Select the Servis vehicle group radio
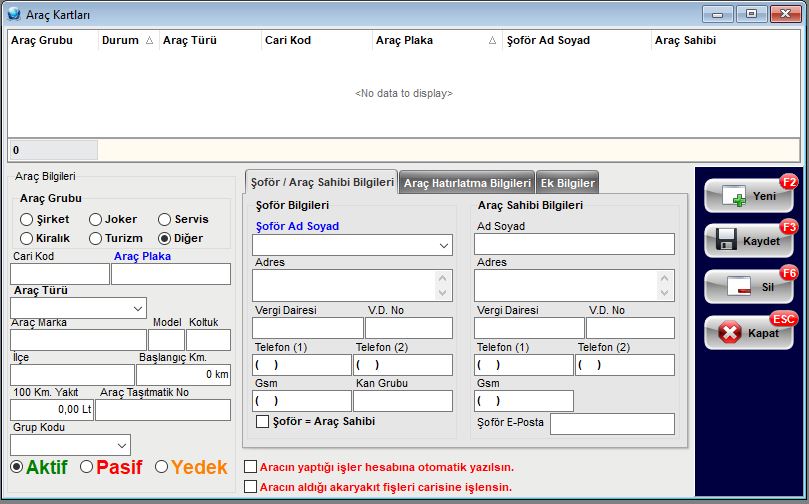The height and width of the screenshot is (504, 809). tap(164, 219)
